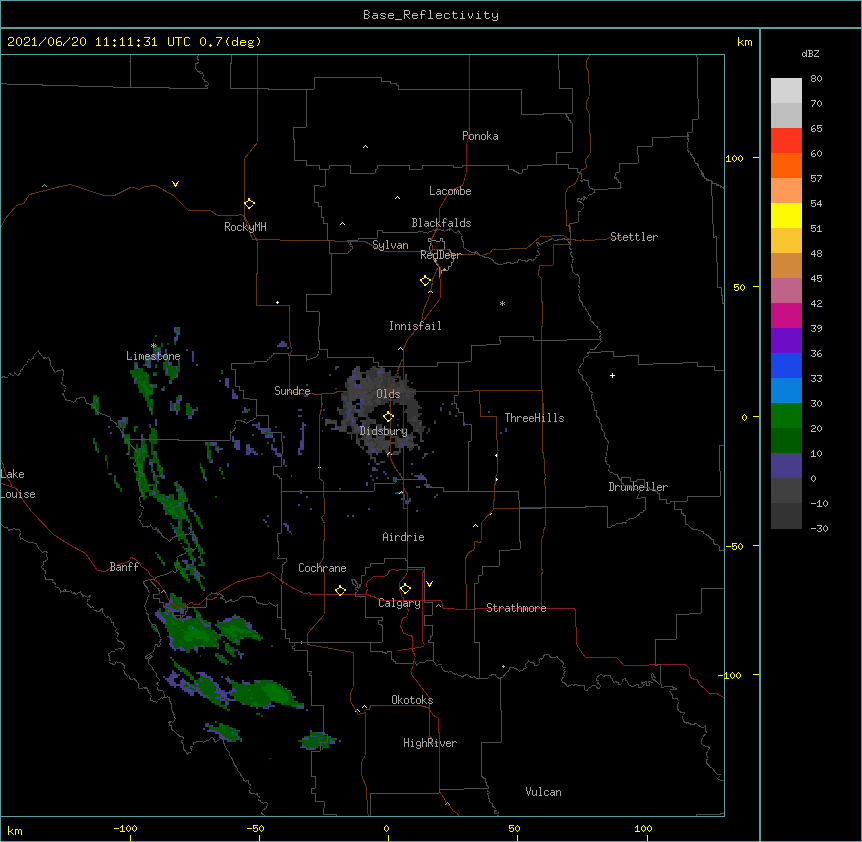Click the Okotoks town label

tap(412, 700)
